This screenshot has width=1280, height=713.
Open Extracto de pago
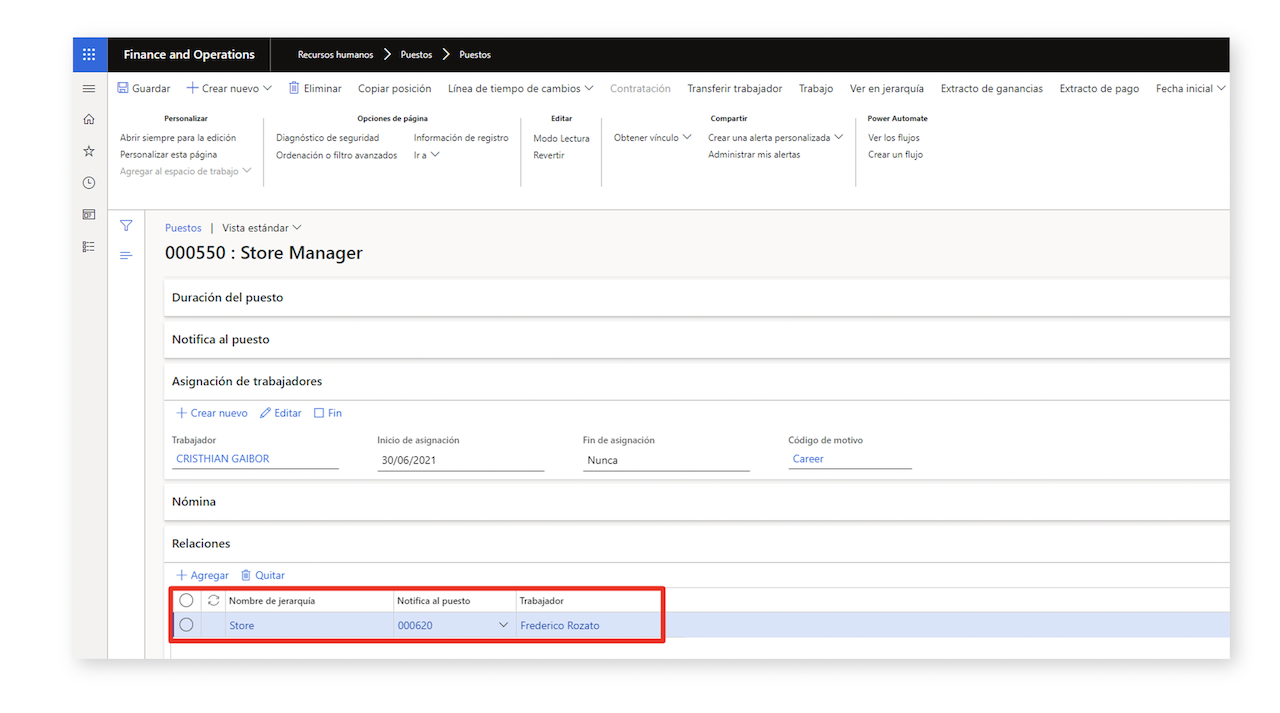point(1099,88)
